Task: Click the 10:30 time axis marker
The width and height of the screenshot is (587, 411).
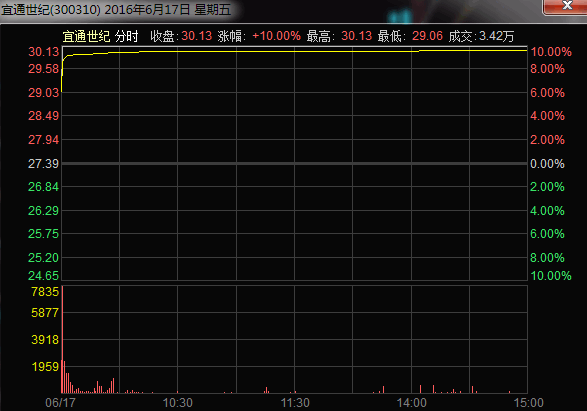Action: [177, 403]
